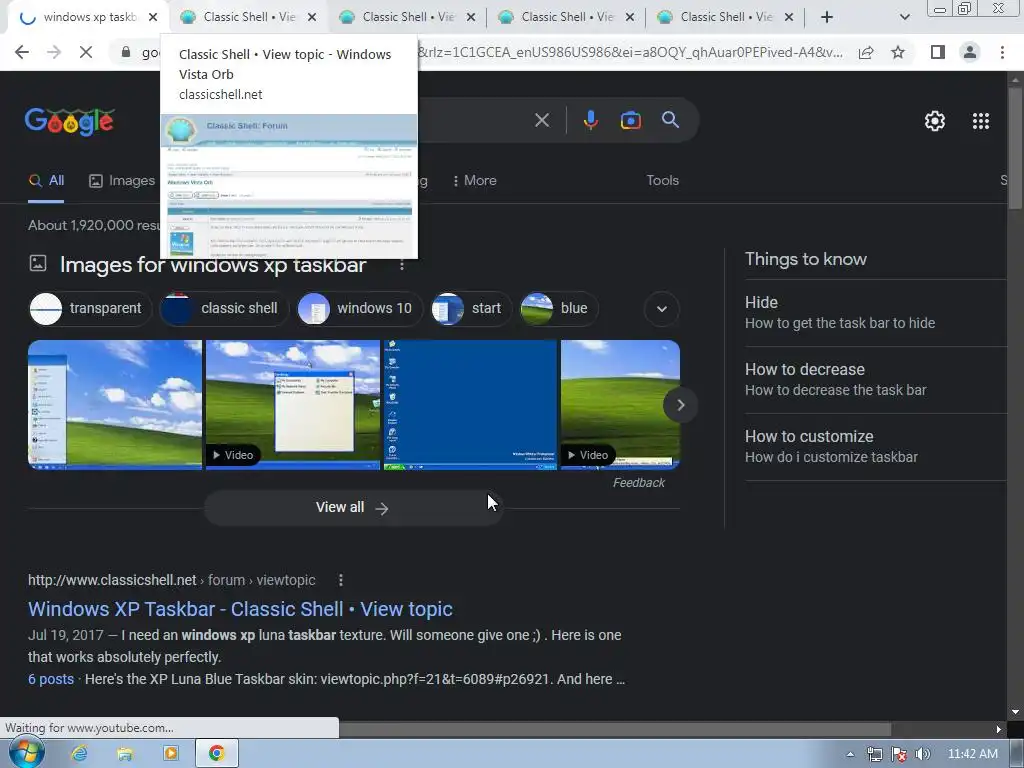Switch to Images search tab
The image size is (1024, 768).
(x=122, y=181)
